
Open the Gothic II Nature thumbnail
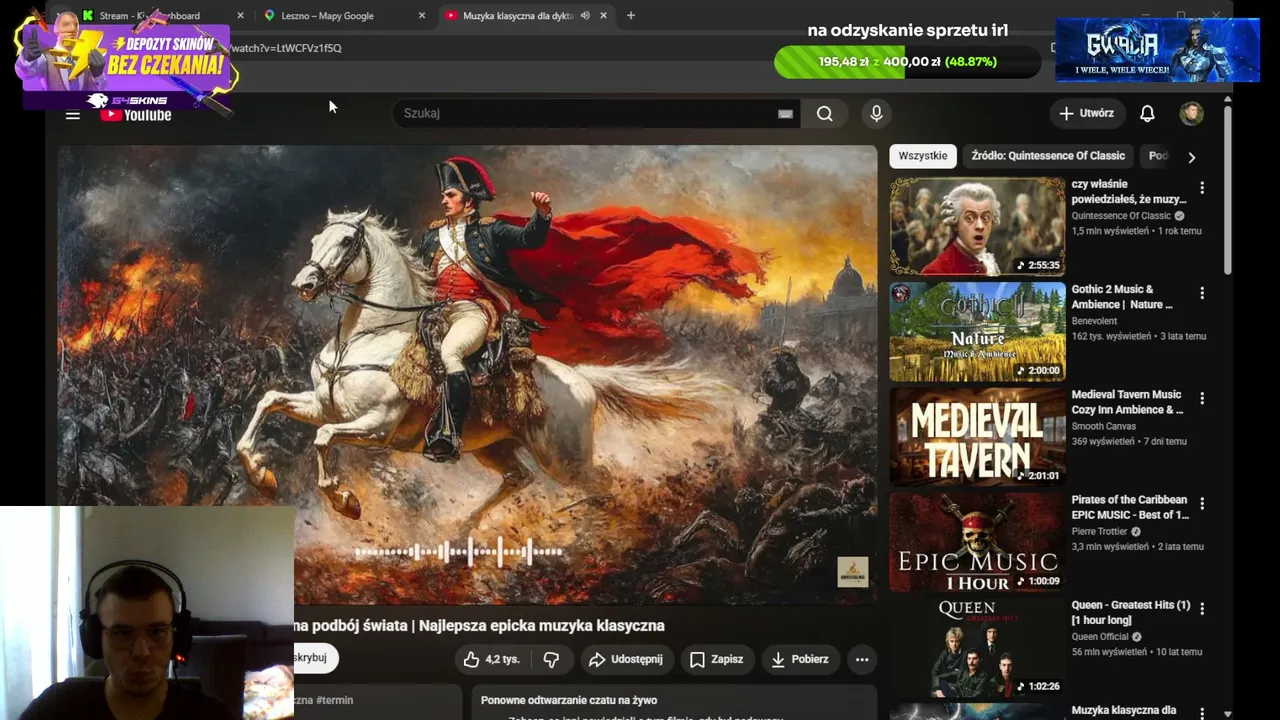(978, 331)
